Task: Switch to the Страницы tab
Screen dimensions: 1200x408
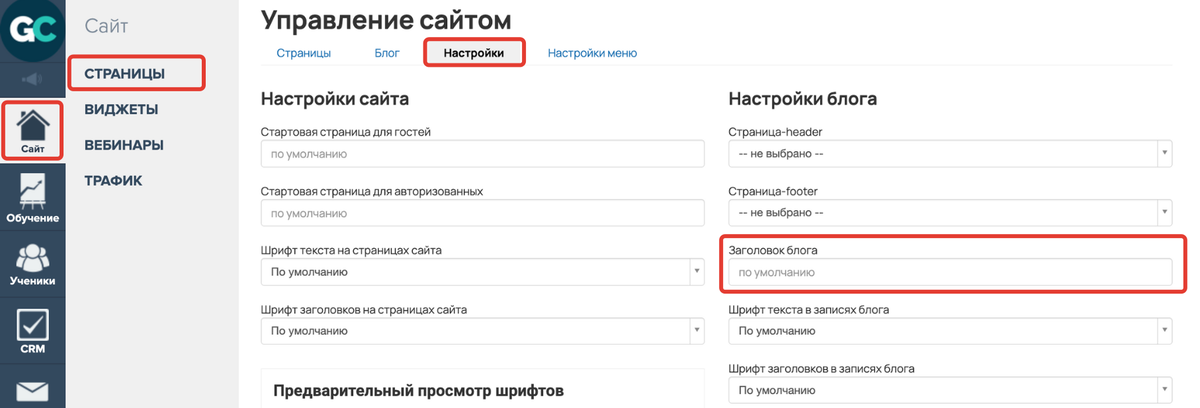Action: (x=303, y=53)
